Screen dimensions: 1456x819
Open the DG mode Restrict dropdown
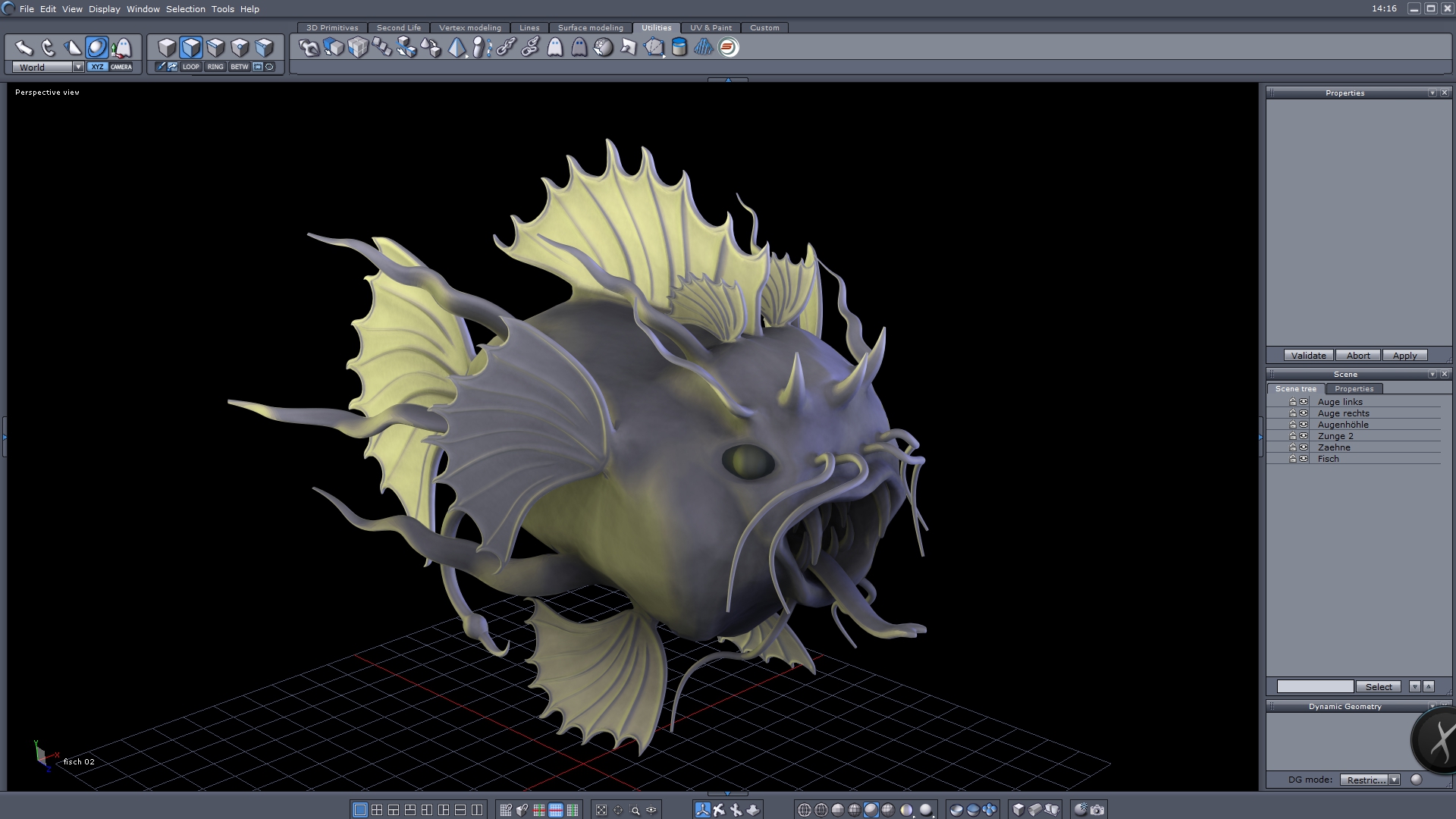1394,780
